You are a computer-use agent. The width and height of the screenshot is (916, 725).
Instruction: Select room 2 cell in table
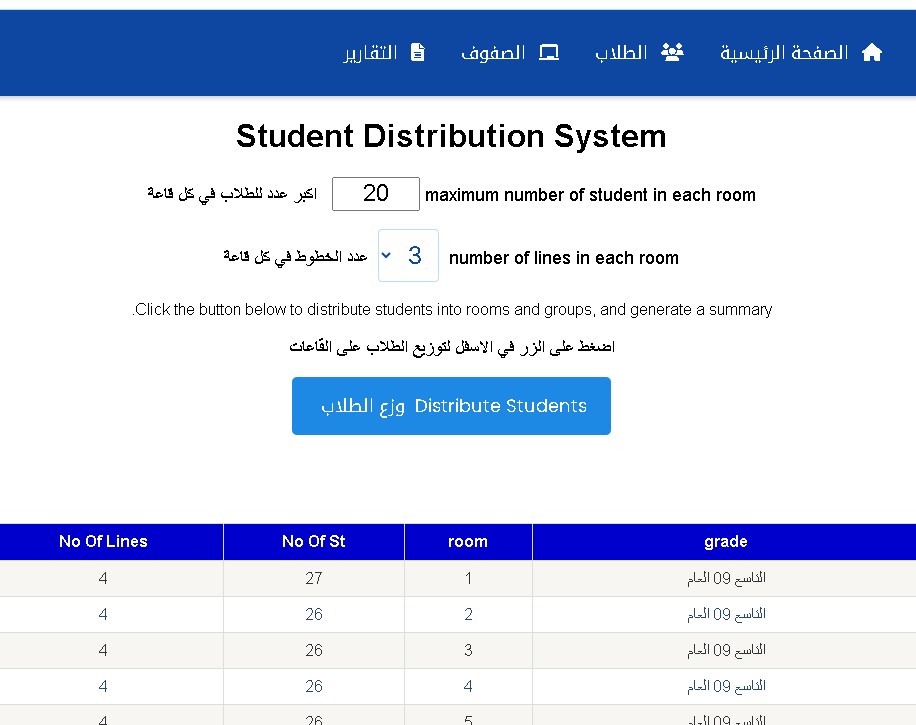coord(468,614)
